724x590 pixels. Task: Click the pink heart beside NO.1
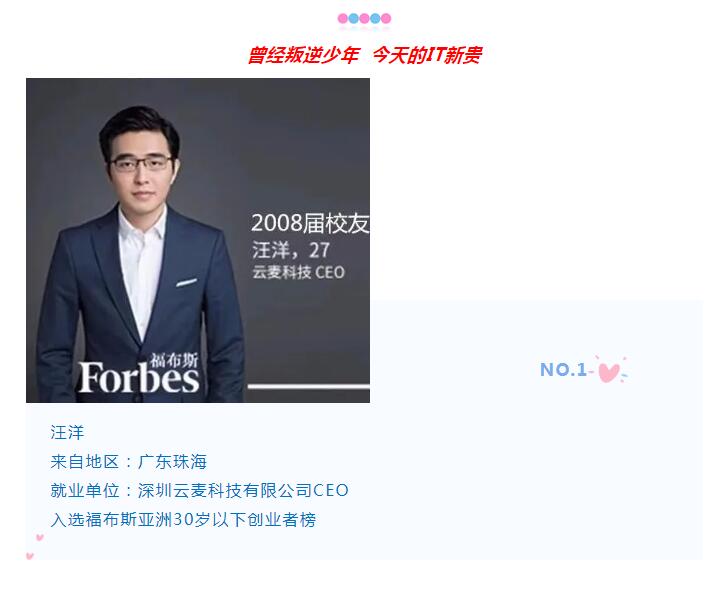(609, 372)
